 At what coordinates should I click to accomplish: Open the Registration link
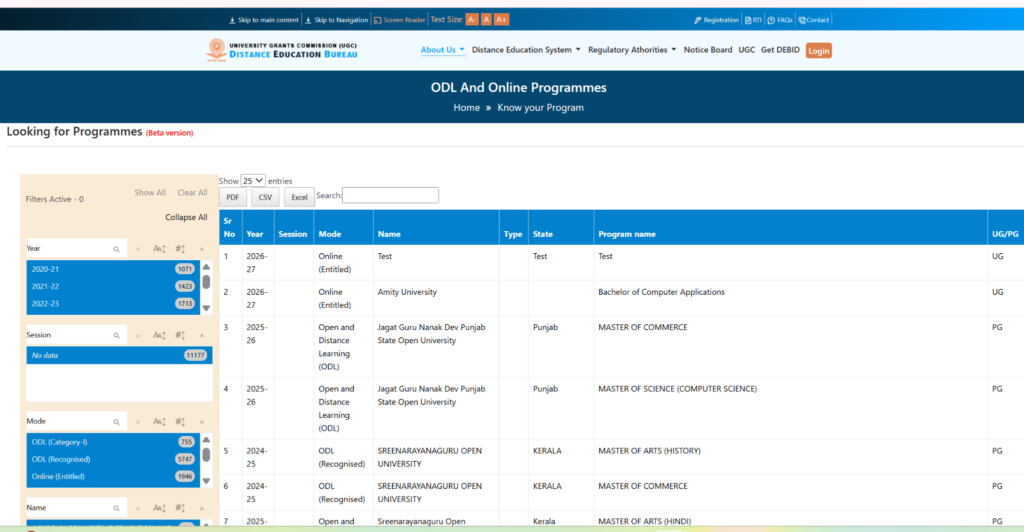click(x=716, y=20)
